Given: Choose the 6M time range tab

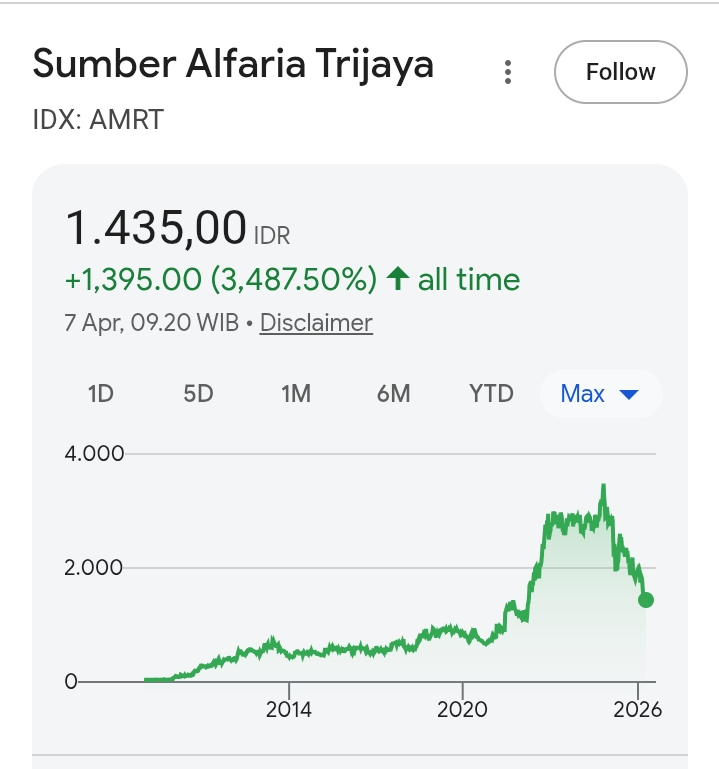Looking at the screenshot, I should pyautogui.click(x=393, y=394).
